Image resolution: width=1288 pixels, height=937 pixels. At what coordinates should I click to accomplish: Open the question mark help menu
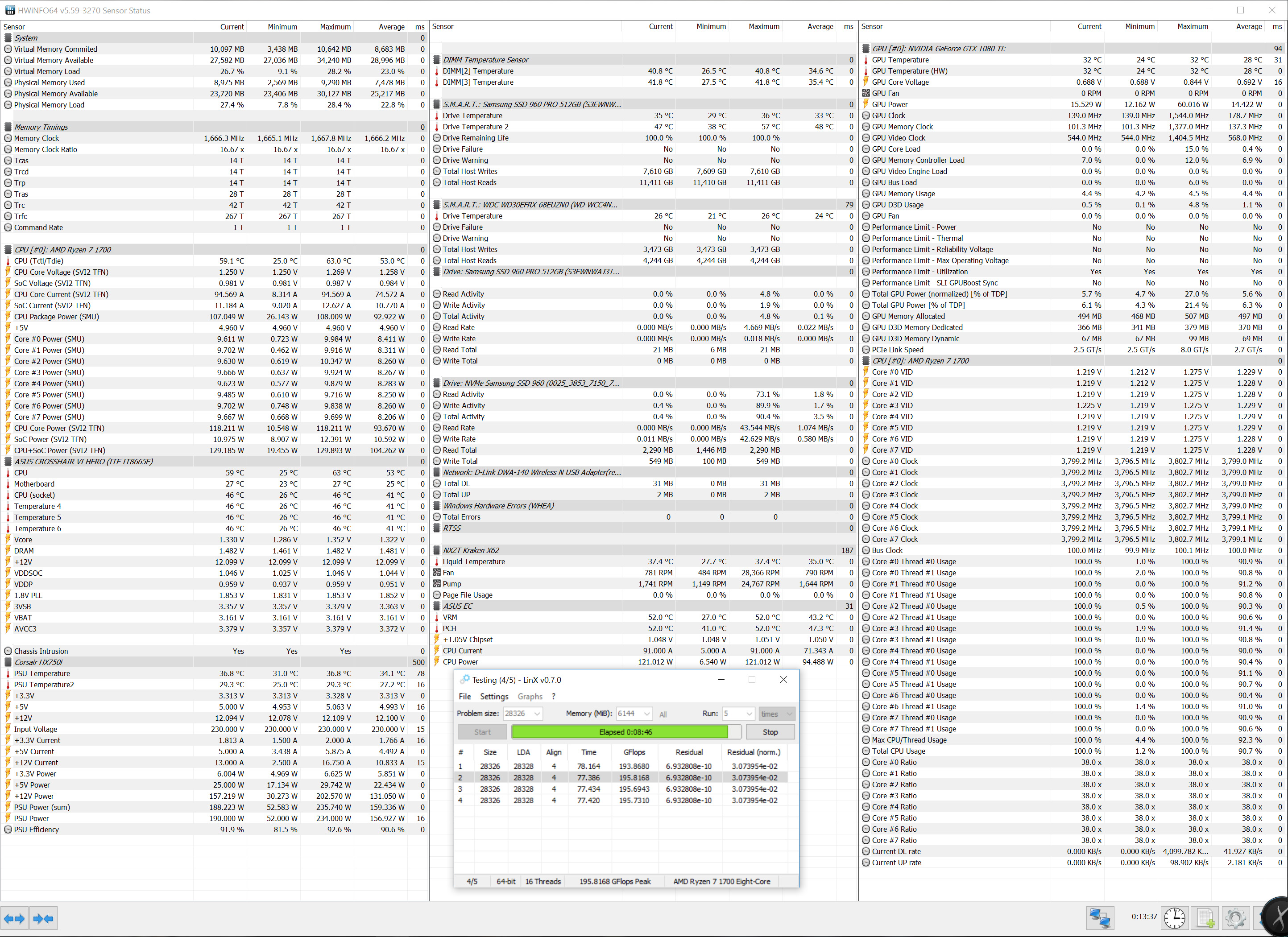pos(553,696)
